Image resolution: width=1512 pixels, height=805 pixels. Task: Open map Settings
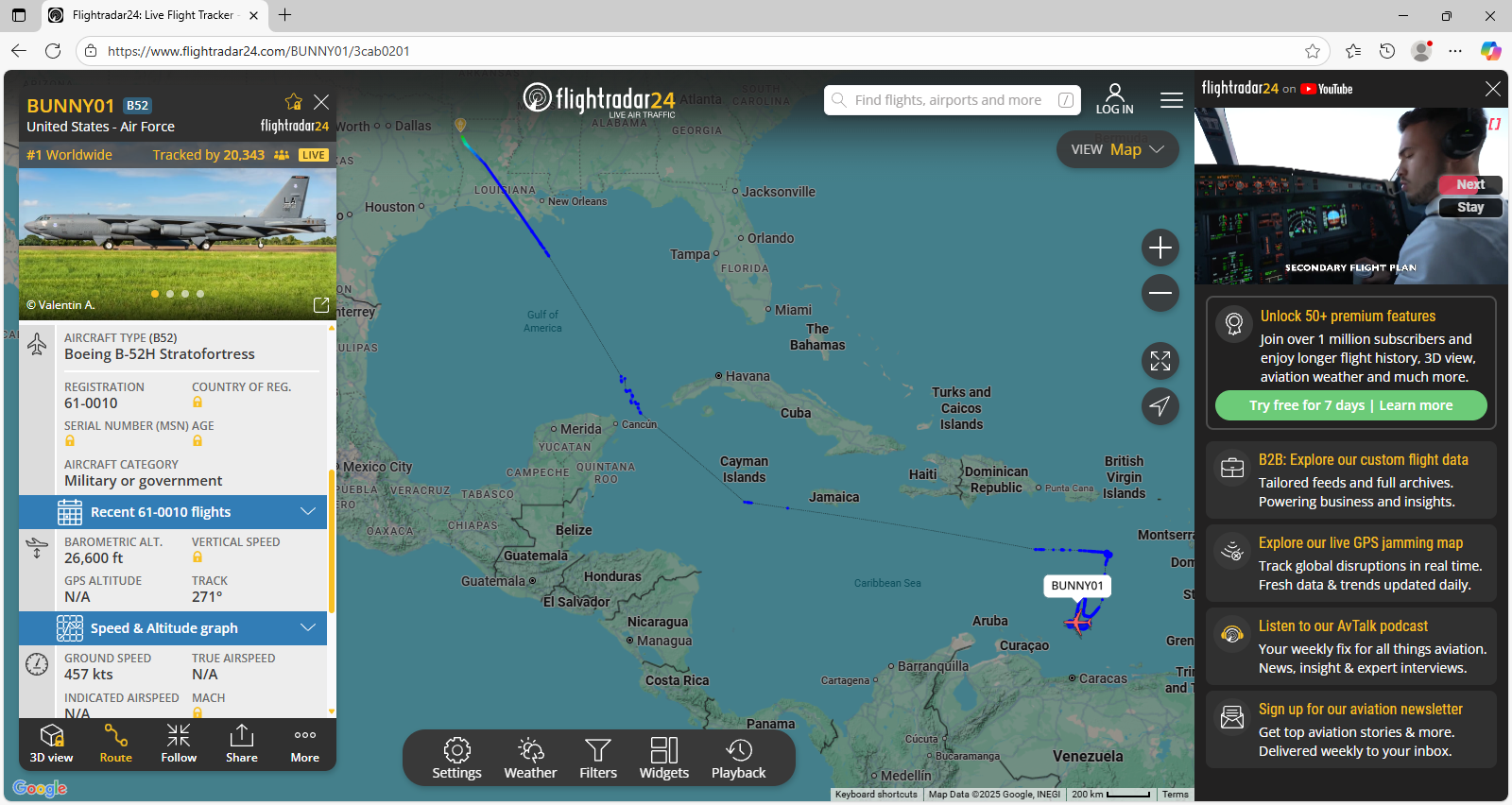[x=457, y=759]
